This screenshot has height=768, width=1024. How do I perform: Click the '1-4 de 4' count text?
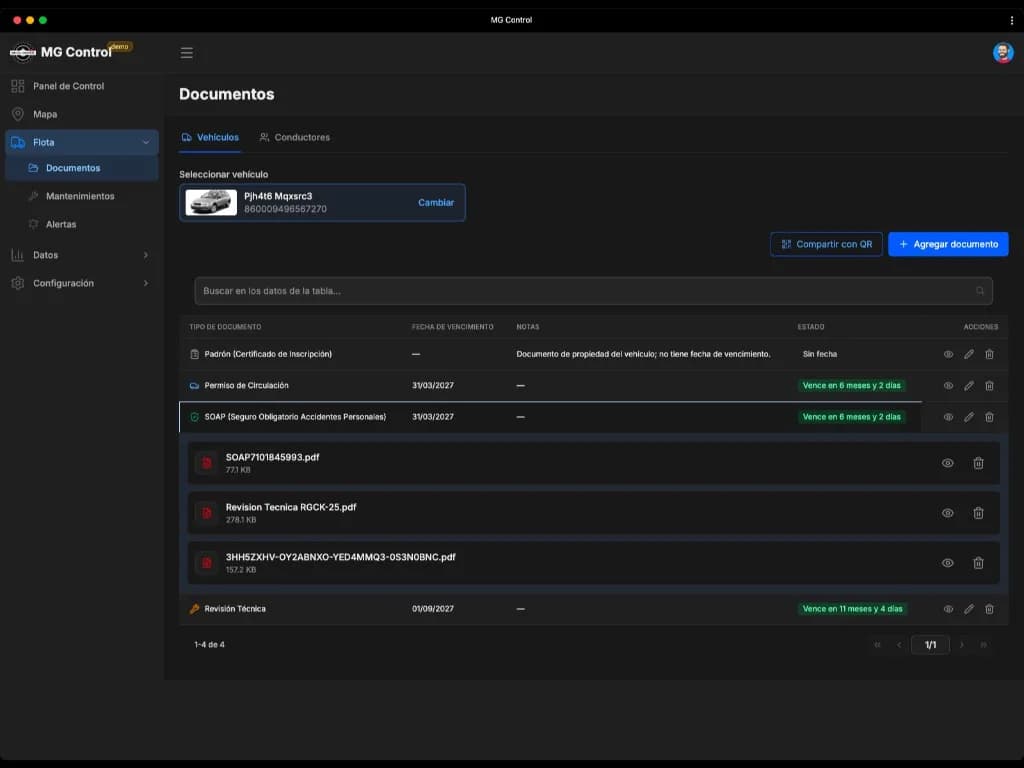(210, 645)
